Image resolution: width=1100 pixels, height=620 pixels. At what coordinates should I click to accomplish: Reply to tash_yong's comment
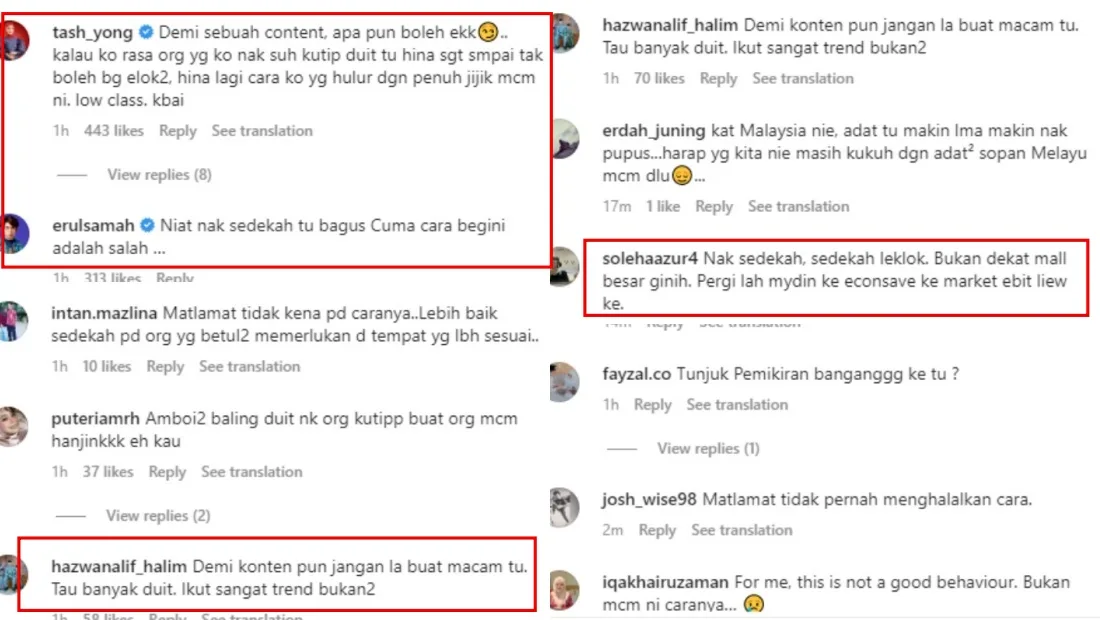coord(177,130)
